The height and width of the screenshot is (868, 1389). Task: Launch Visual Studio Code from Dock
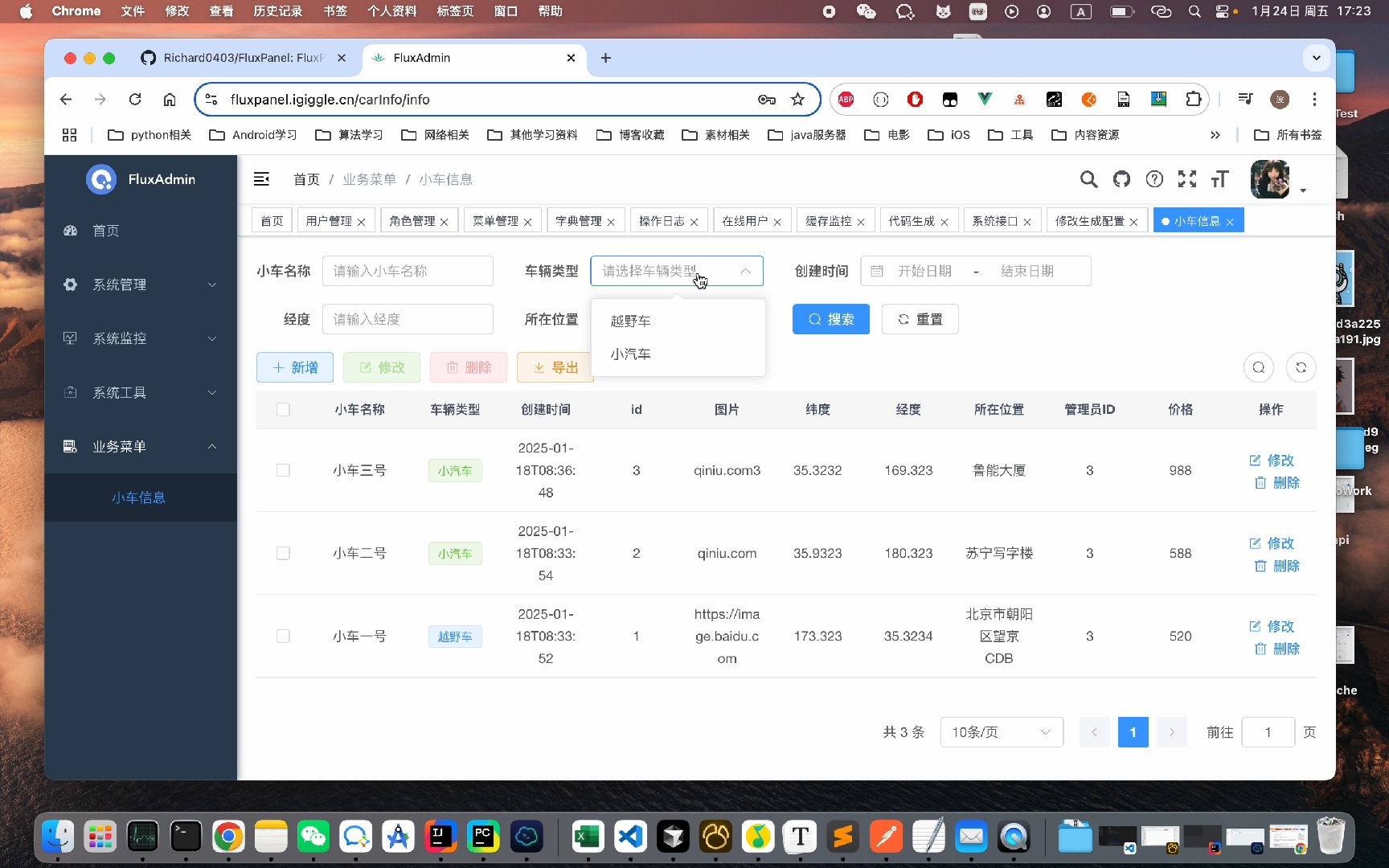tap(631, 837)
